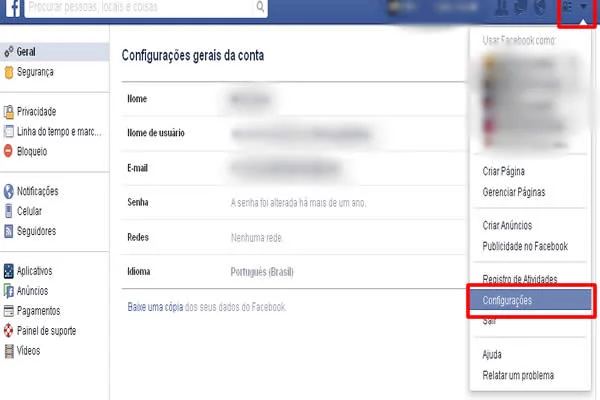Choose Criar Página from dropdown menu
The image size is (600, 400).
tap(504, 171)
